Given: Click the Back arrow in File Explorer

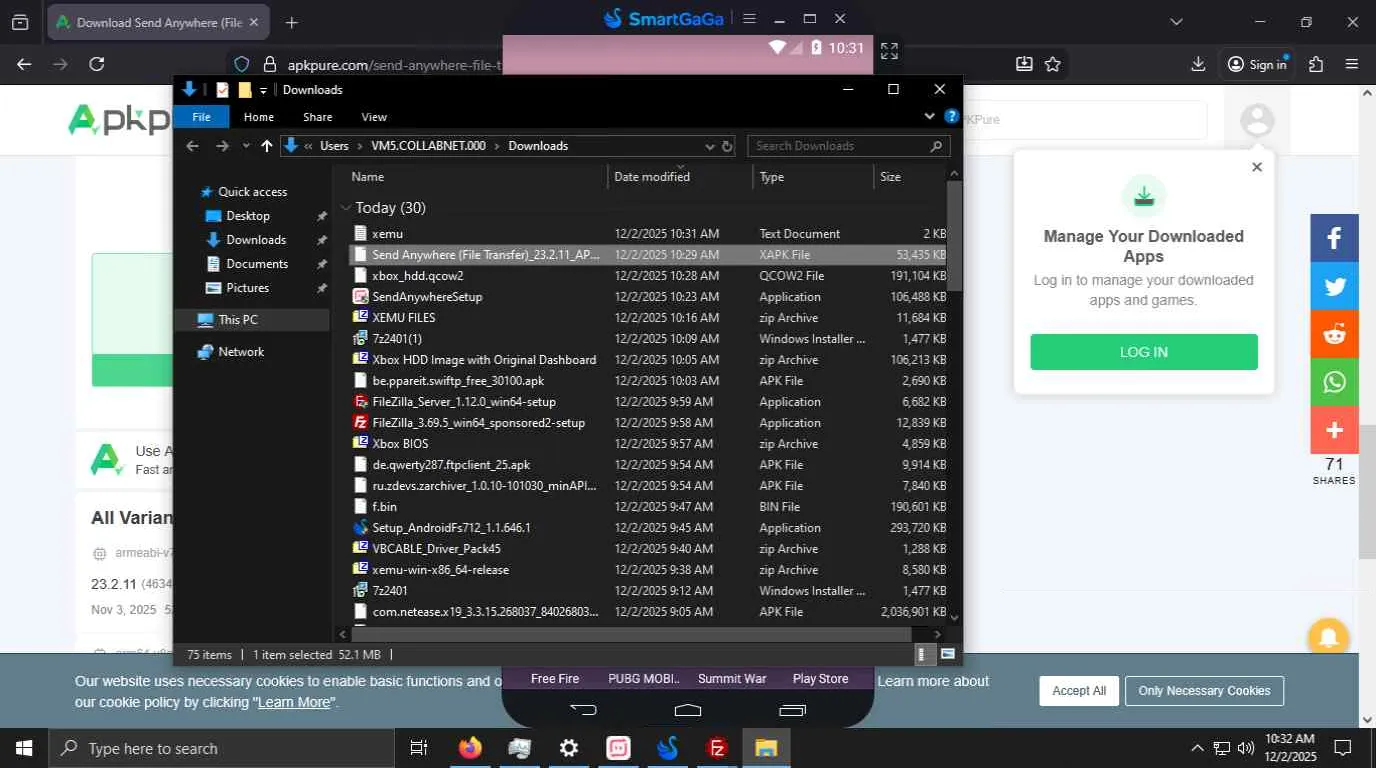Looking at the screenshot, I should point(193,146).
